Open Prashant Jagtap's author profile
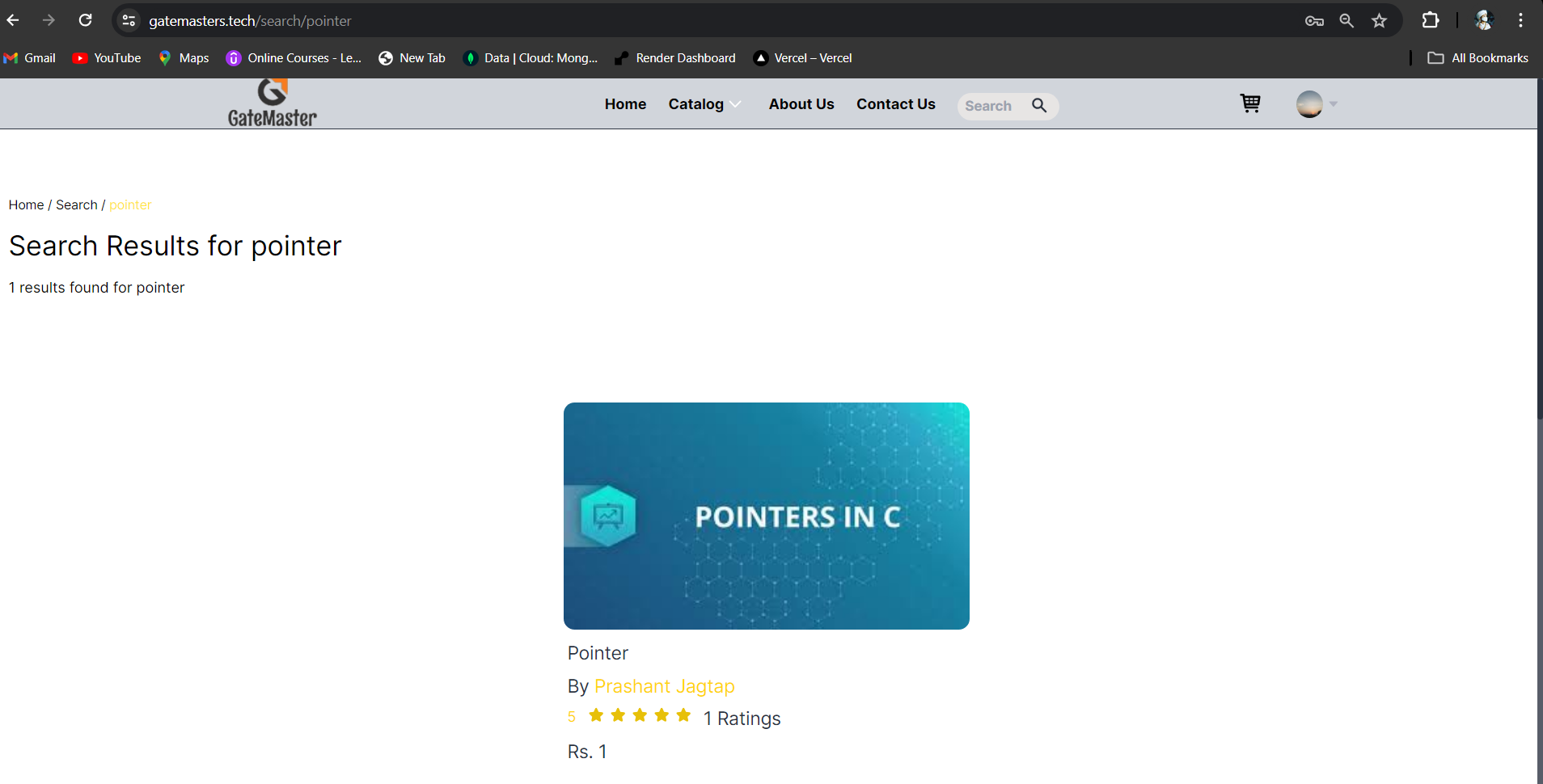Viewport: 1543px width, 784px height. 664,686
